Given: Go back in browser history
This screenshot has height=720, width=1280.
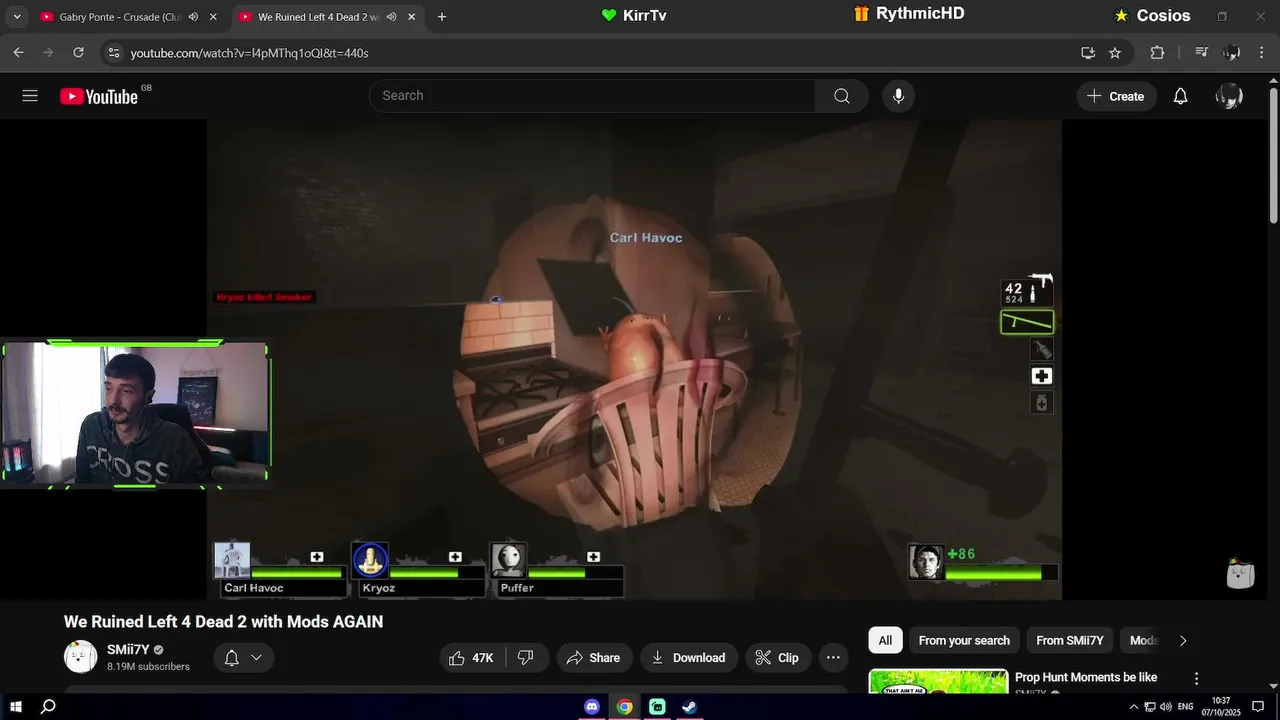Looking at the screenshot, I should pos(18,53).
